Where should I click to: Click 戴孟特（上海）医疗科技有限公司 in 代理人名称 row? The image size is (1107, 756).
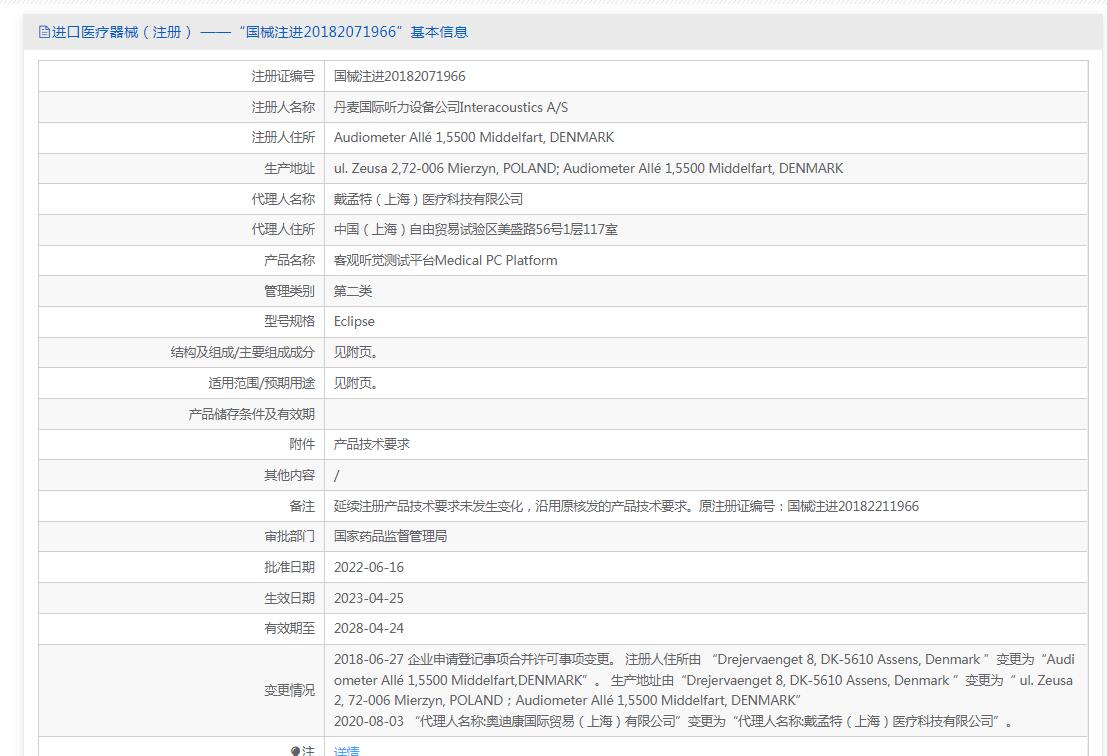click(x=429, y=199)
